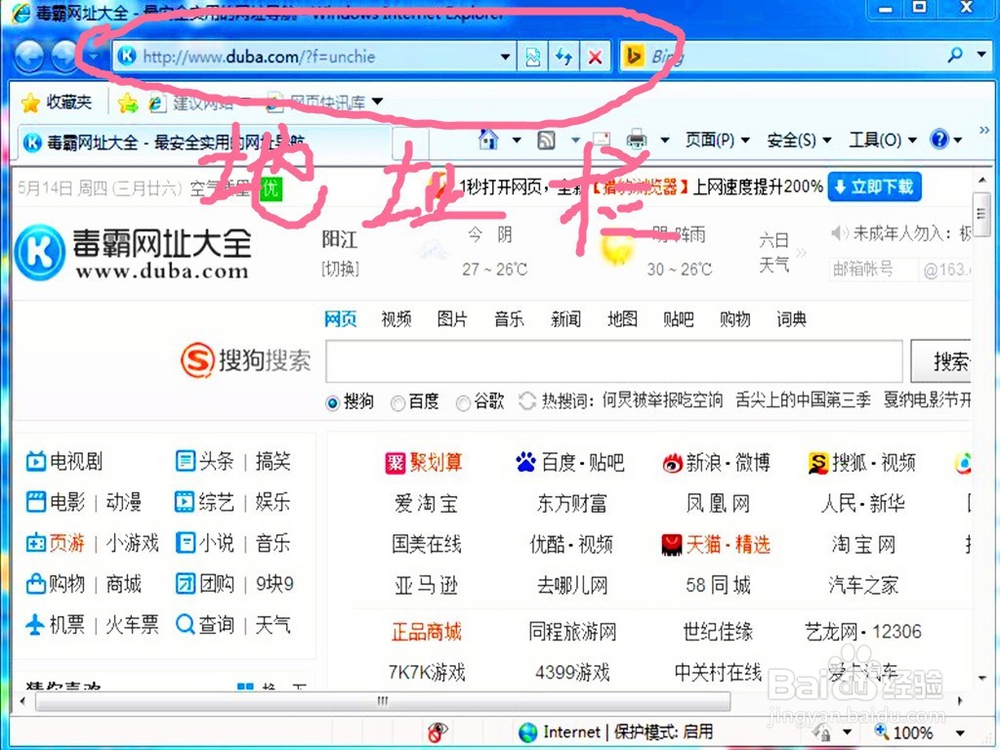Open 聚划算 link with red icon
This screenshot has height=750, width=1000.
pyautogui.click(x=424, y=462)
